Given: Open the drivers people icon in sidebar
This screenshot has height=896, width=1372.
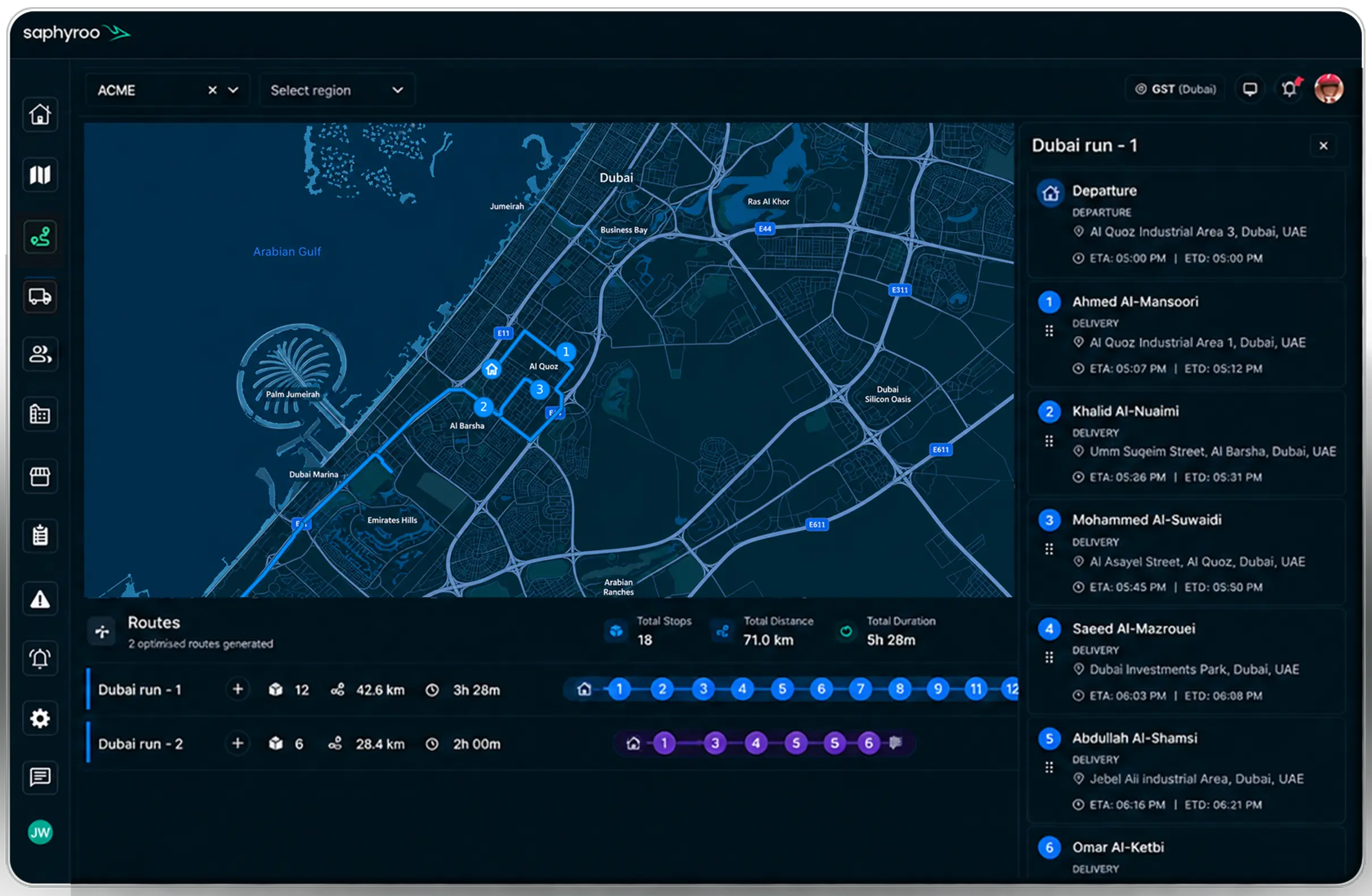Looking at the screenshot, I should point(40,354).
